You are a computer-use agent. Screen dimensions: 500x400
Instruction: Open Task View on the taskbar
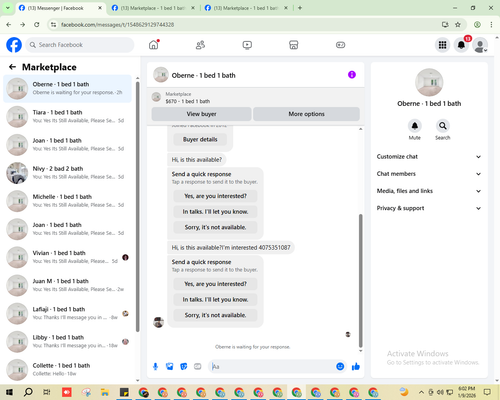(47, 392)
